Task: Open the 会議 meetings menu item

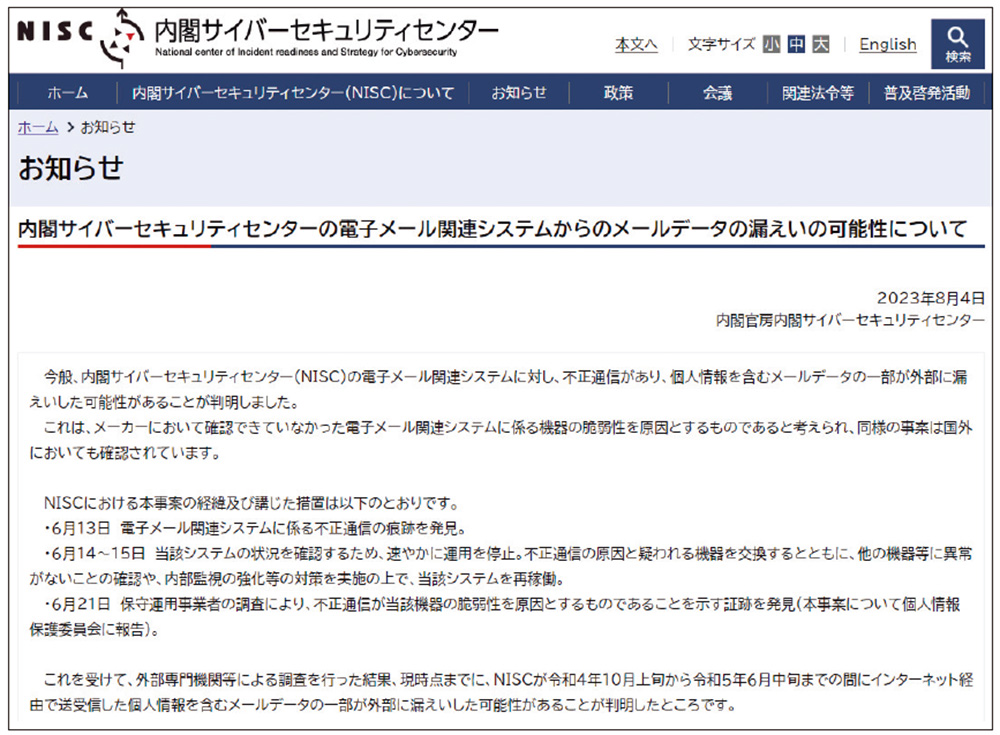Action: pos(718,91)
